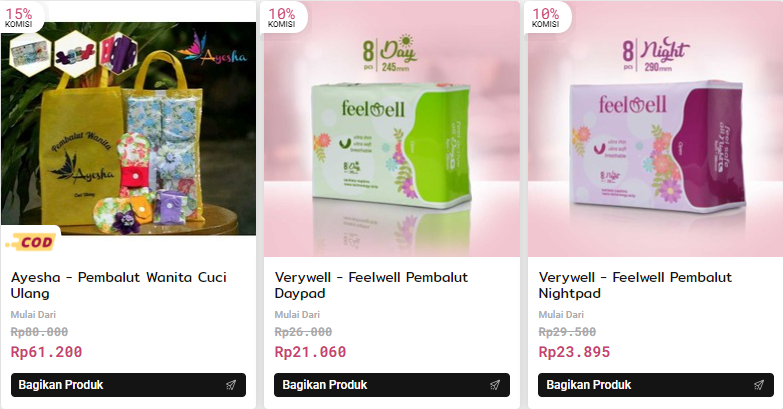Viewport: 783px width, 409px height.
Task: Open the Verywell Feelwell Pembalut Daypad title
Action: 371,285
